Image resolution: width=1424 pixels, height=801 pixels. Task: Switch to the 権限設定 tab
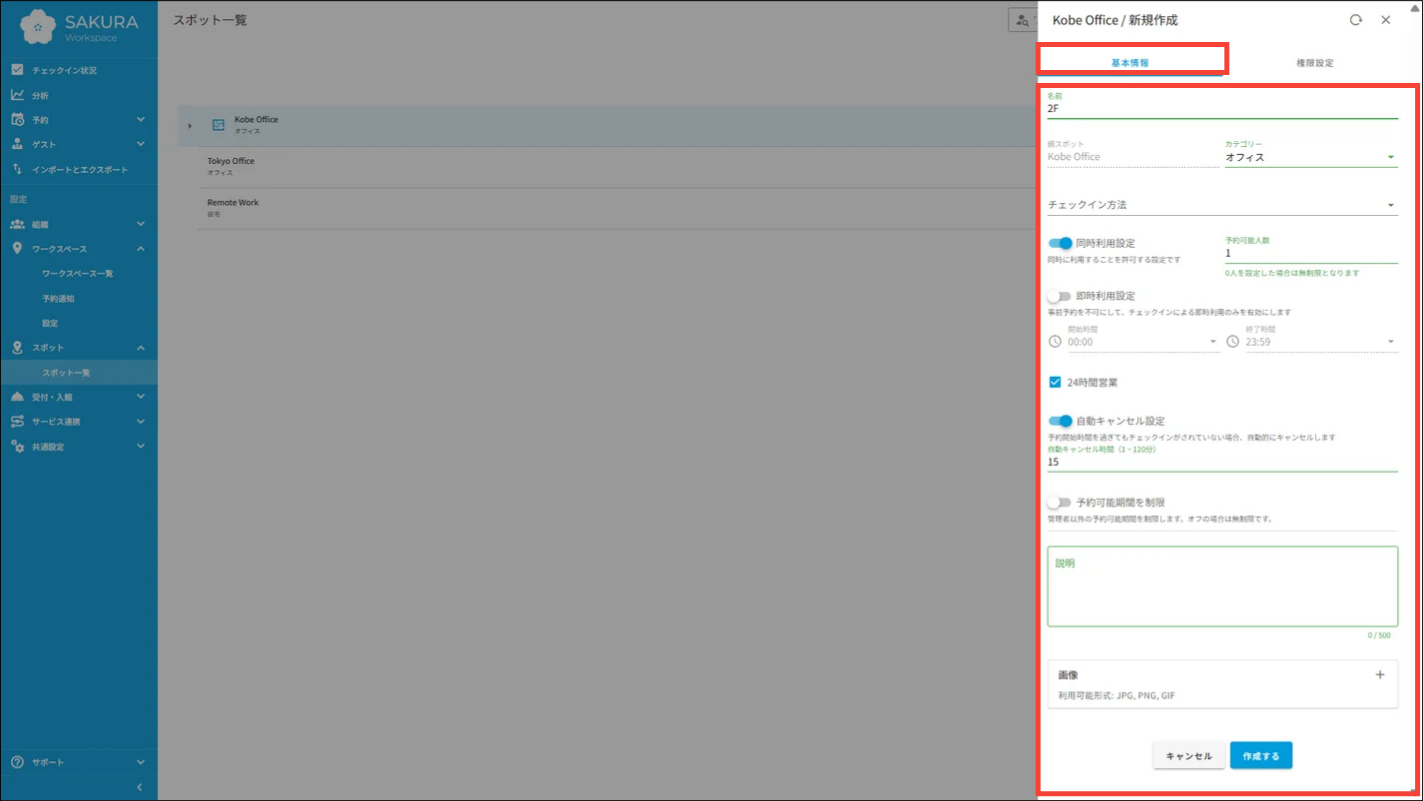(1315, 62)
